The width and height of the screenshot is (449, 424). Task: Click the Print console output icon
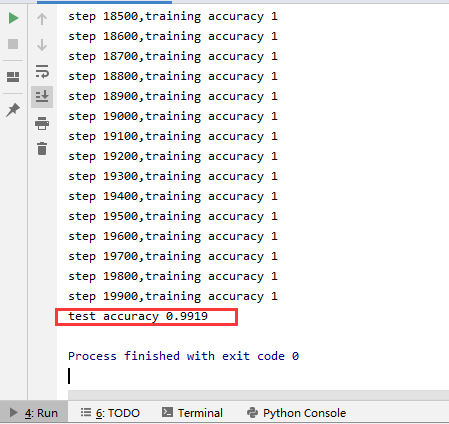coord(42,123)
